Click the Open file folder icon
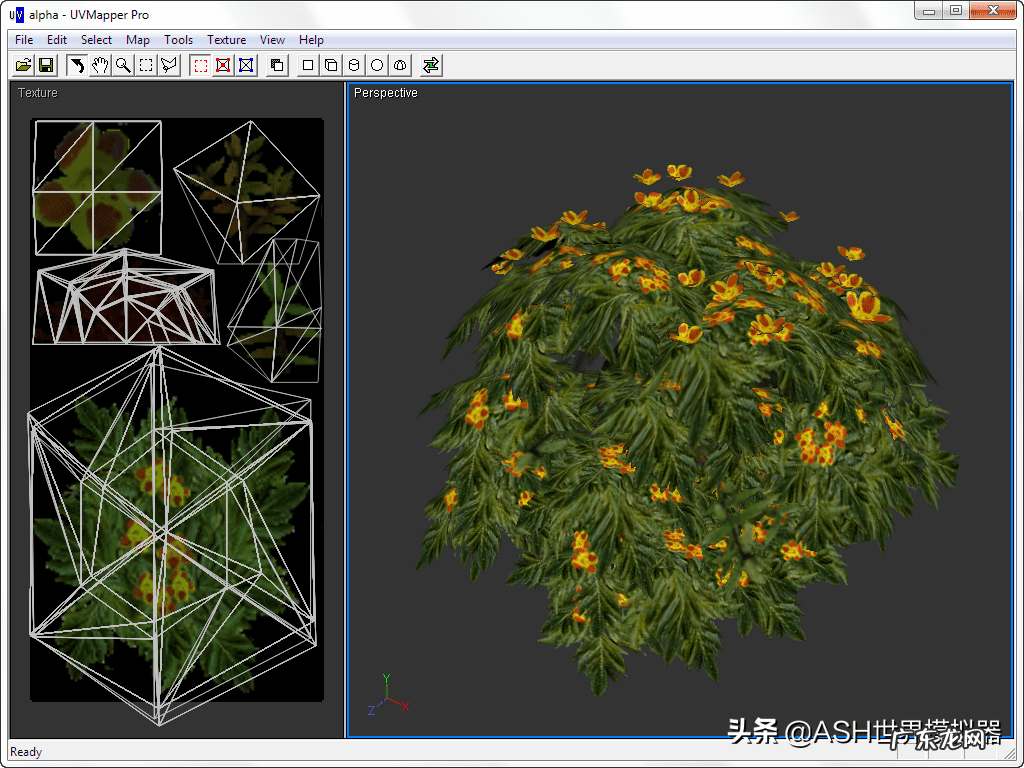 (x=24, y=65)
